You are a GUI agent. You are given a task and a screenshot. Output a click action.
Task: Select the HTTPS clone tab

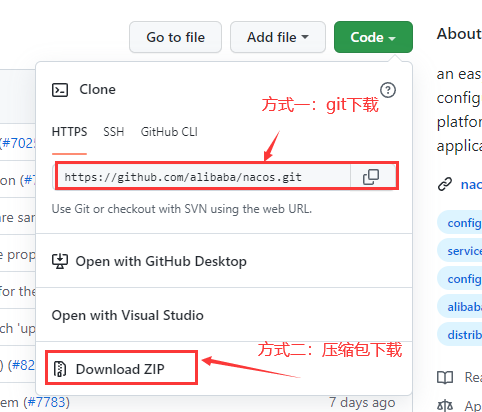tap(69, 132)
